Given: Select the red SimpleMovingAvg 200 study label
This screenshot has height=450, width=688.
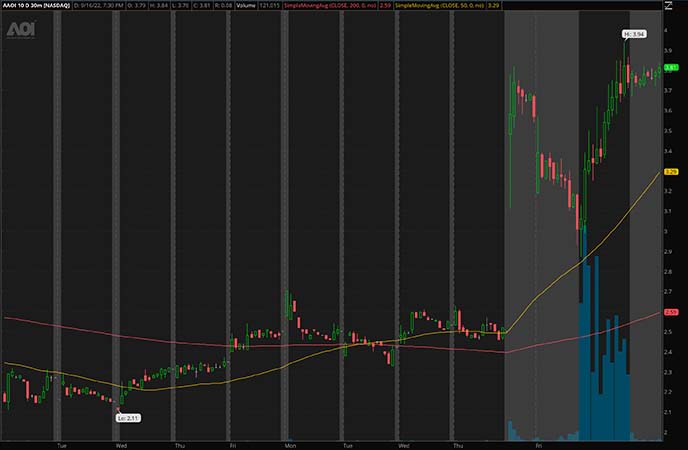Looking at the screenshot, I should click(x=330, y=6).
